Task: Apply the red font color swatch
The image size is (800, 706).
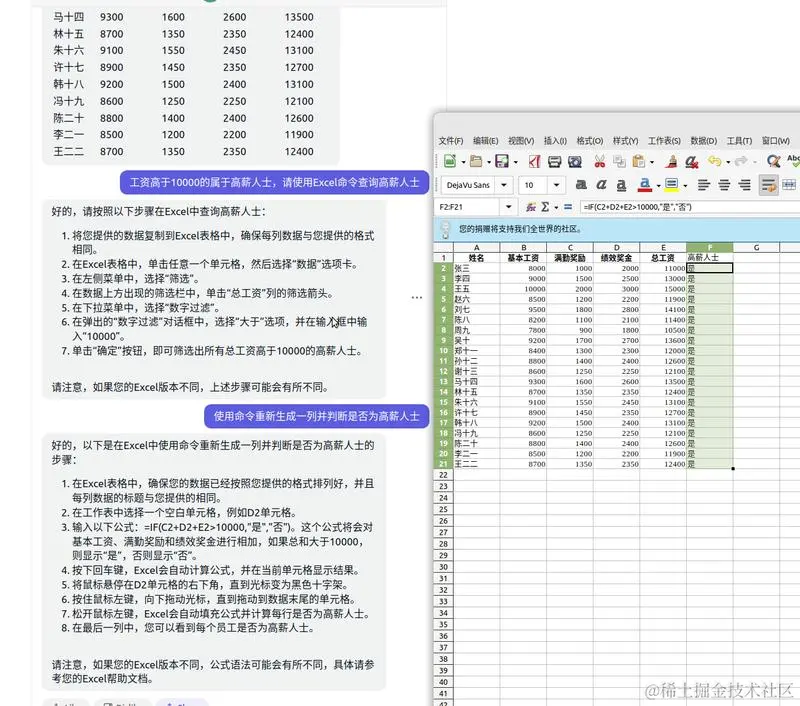Action: tap(645, 185)
